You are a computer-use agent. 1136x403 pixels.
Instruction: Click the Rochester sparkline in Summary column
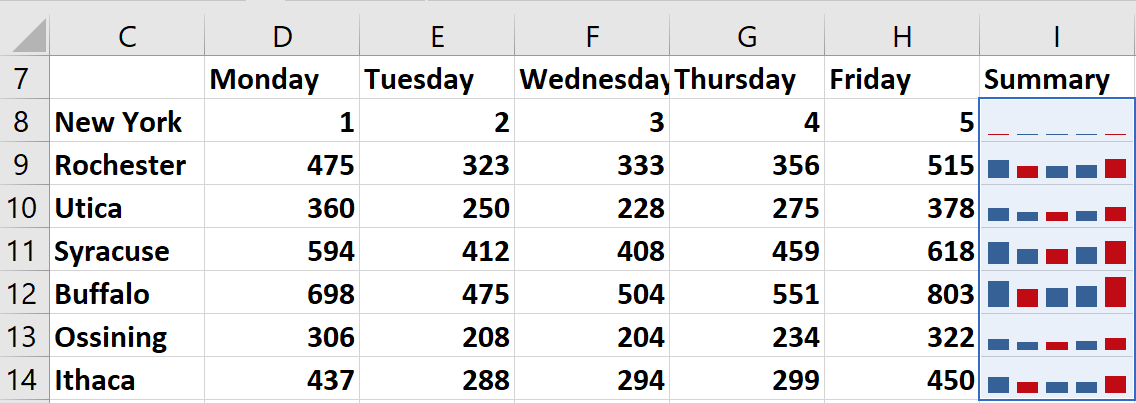pos(1057,166)
